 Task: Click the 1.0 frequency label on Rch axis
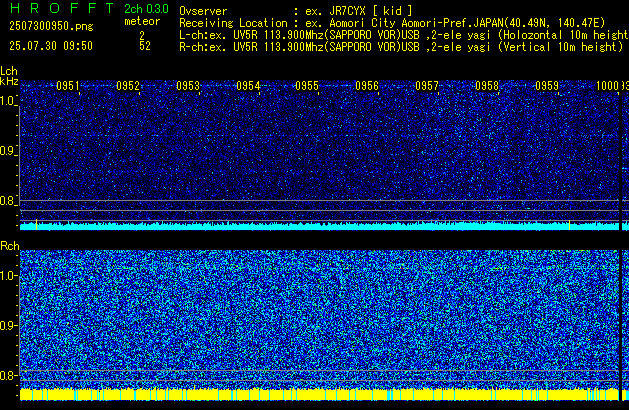pyautogui.click(x=8, y=276)
